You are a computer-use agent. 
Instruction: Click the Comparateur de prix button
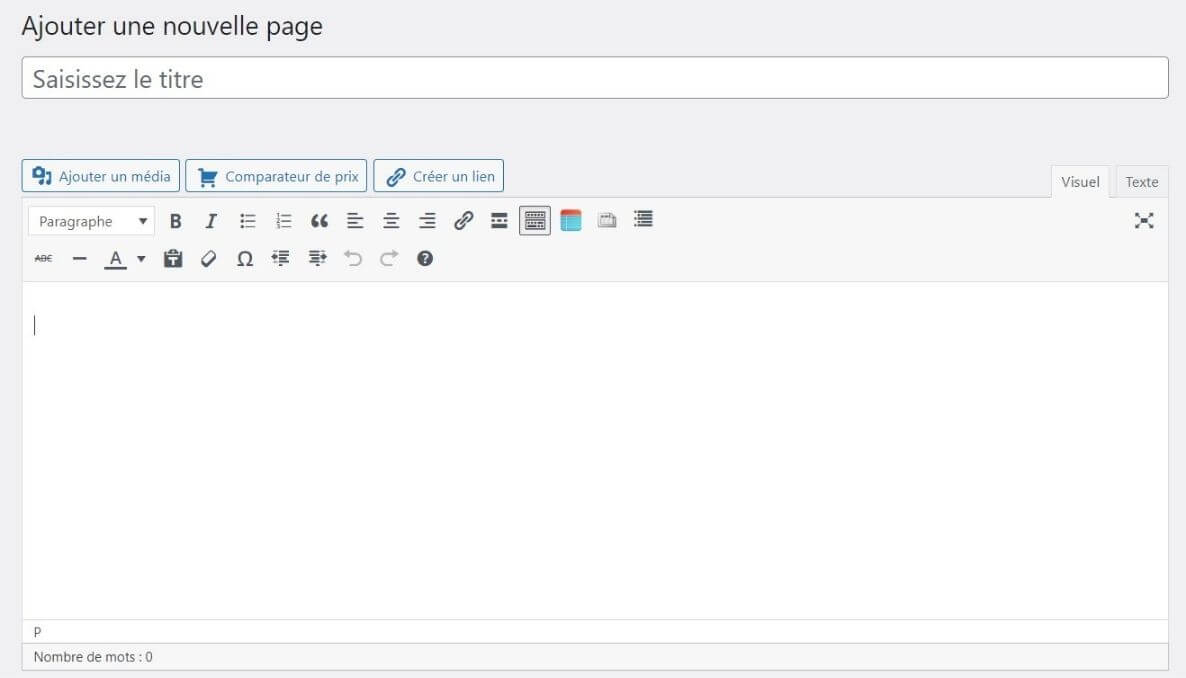click(276, 176)
